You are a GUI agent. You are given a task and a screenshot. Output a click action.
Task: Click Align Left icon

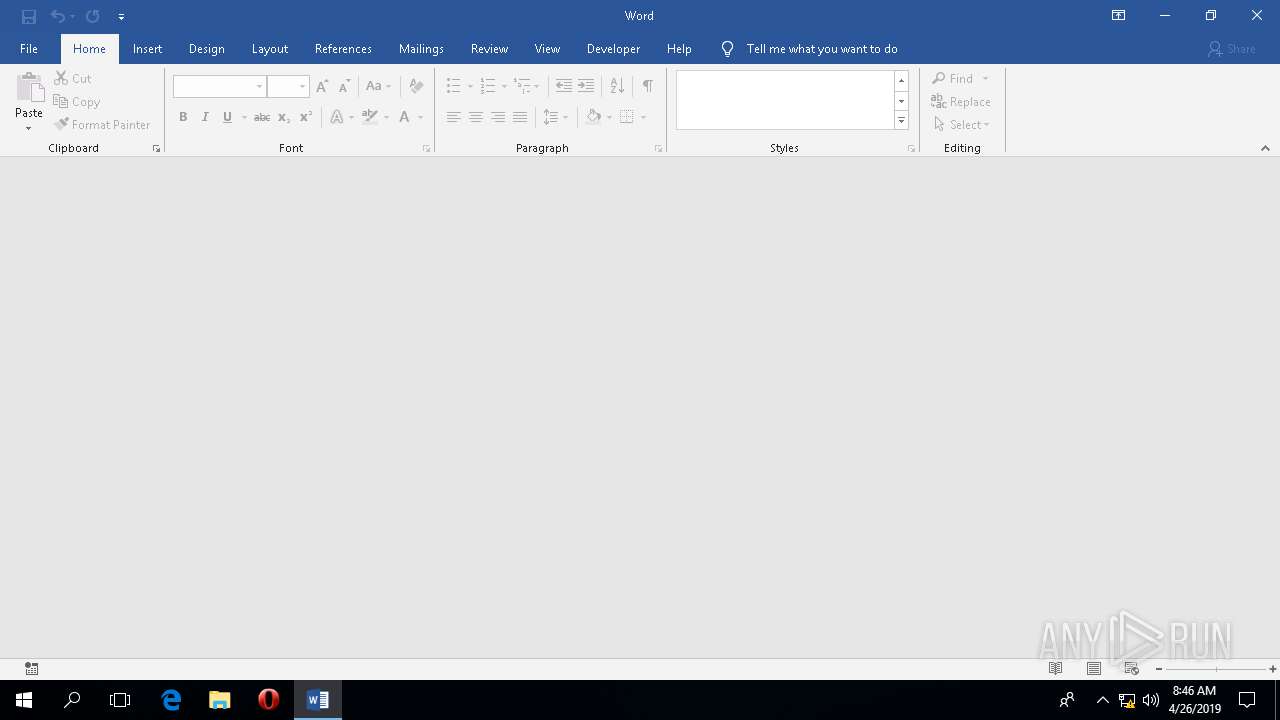453,117
